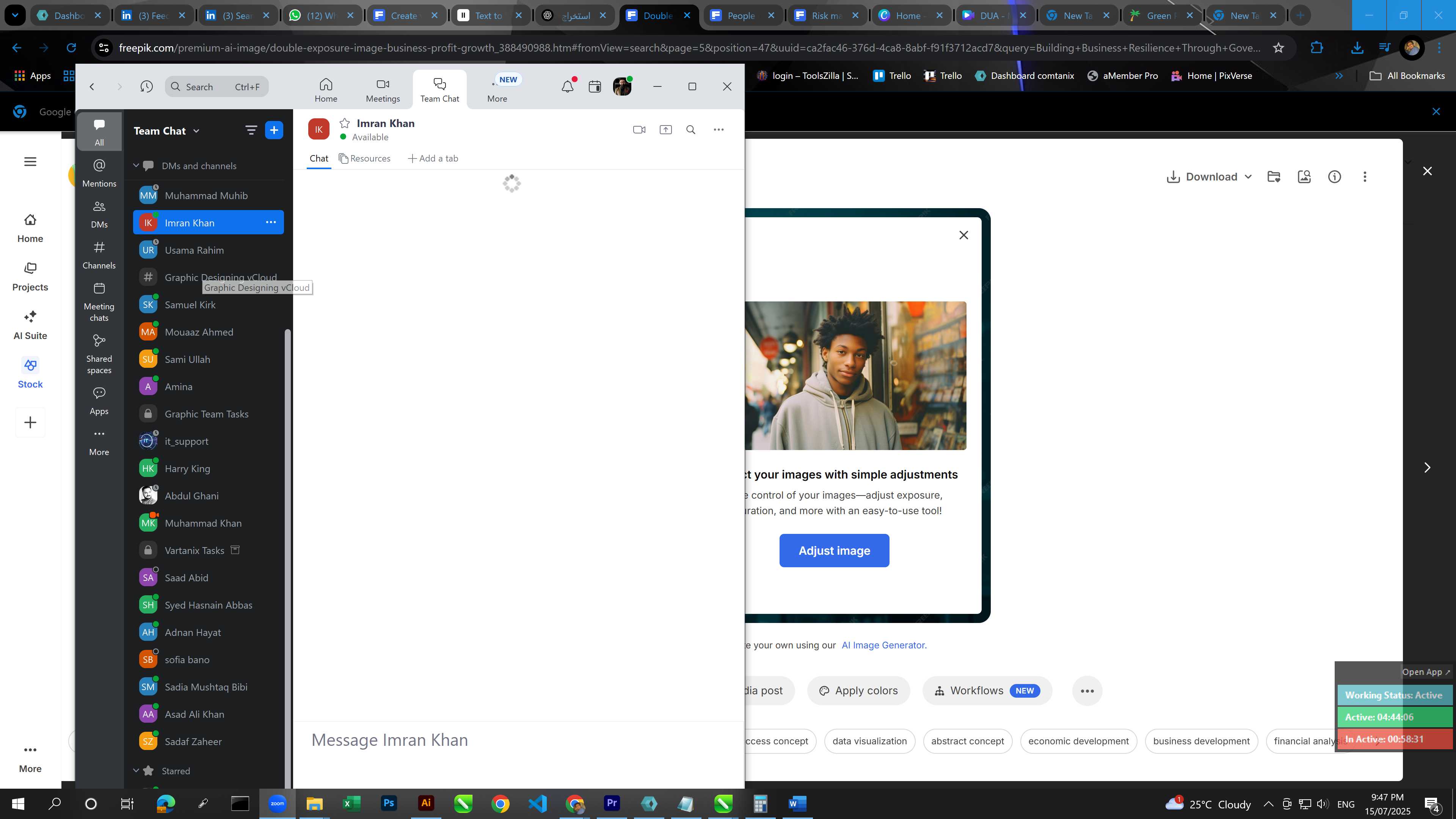
Task: Click the share screen icon in chat header
Action: click(x=665, y=130)
